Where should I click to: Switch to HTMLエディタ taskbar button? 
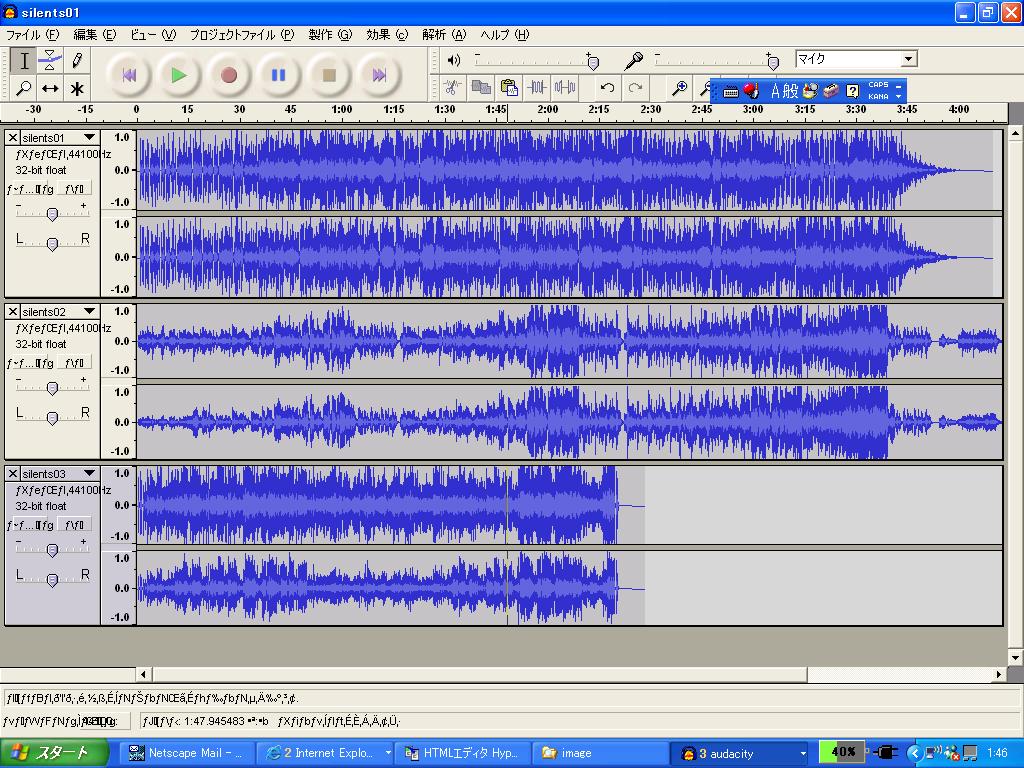[462, 753]
